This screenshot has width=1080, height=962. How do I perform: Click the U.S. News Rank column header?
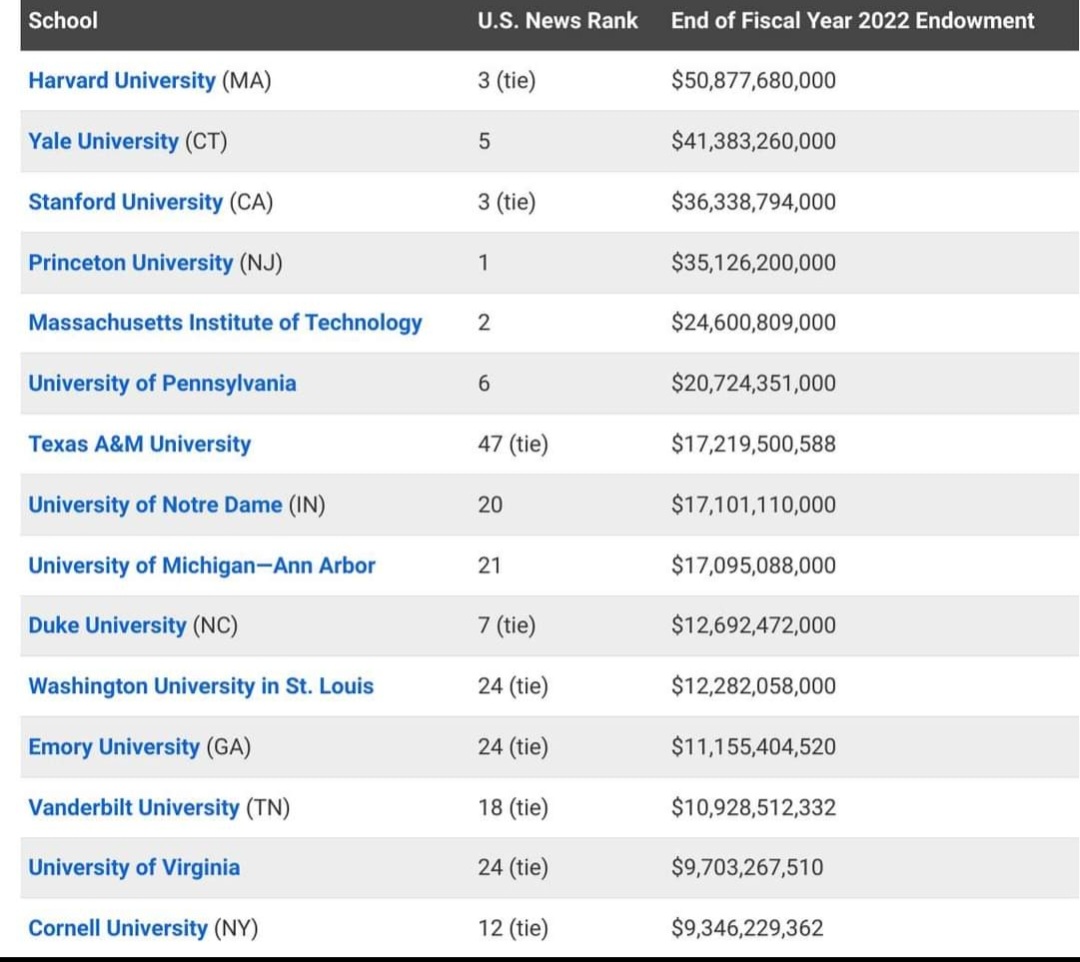[558, 21]
